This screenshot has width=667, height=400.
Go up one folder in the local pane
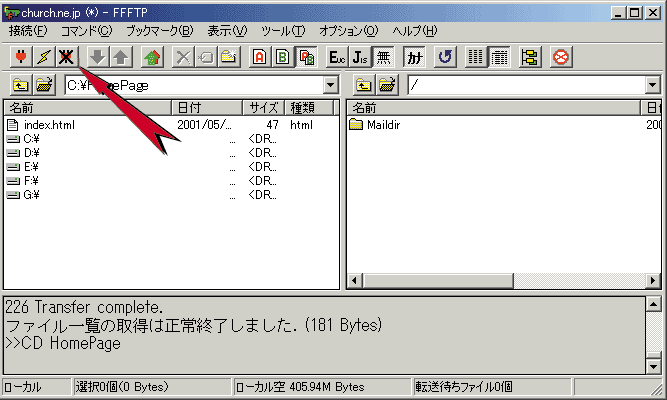(x=20, y=85)
